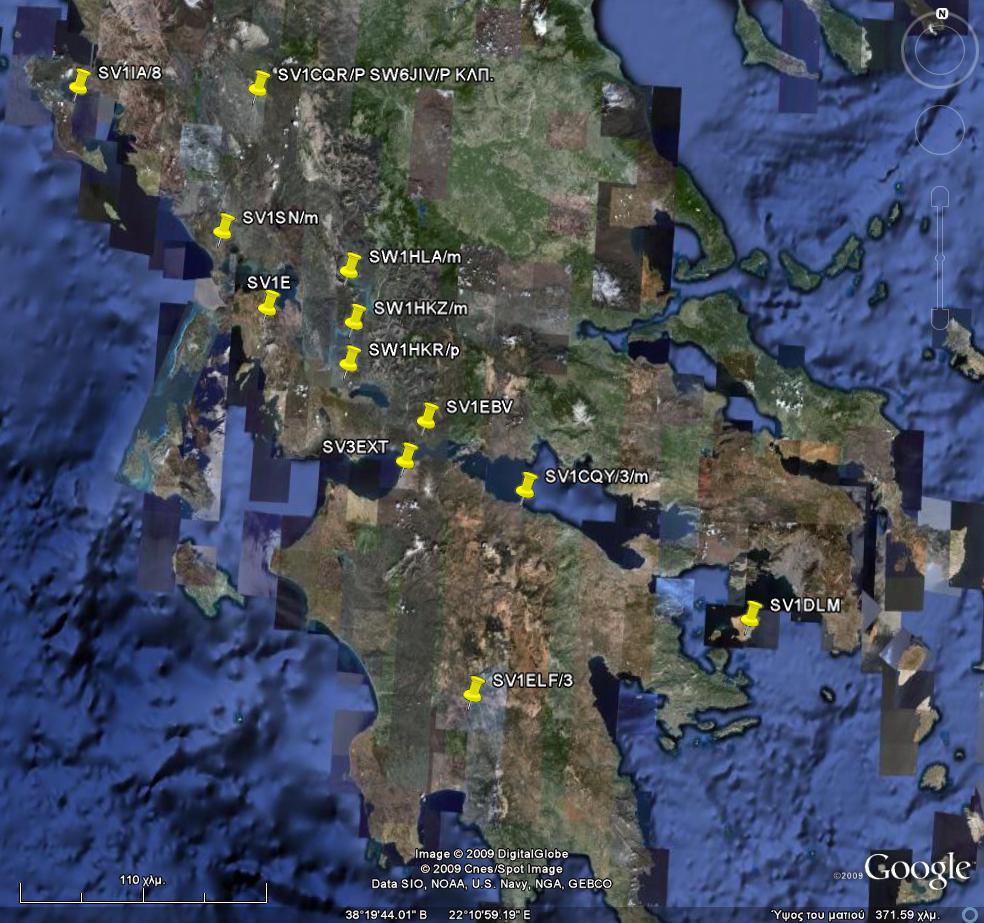Click the 'Ύψος του ματιού' status label
Image resolution: width=984 pixels, height=923 pixels.
[x=818, y=915]
